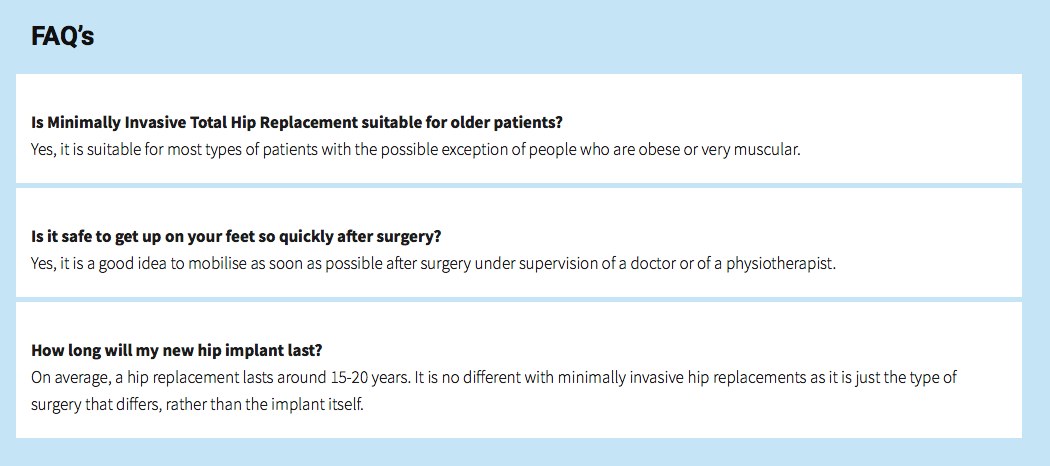Click the answer mentioning obese or very muscular people
1050x466 pixels.
pos(416,149)
